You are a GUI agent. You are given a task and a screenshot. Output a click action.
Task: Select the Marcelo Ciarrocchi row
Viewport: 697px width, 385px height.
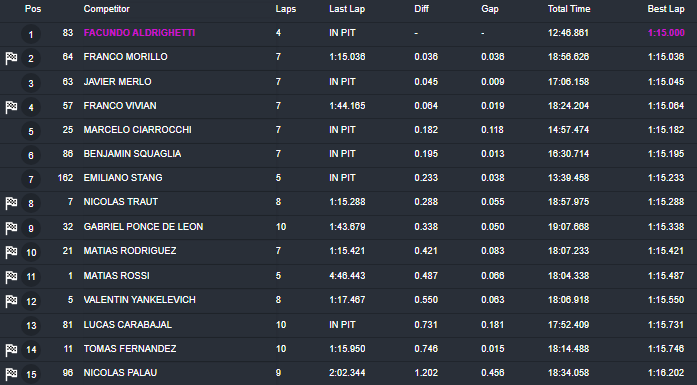pos(348,130)
